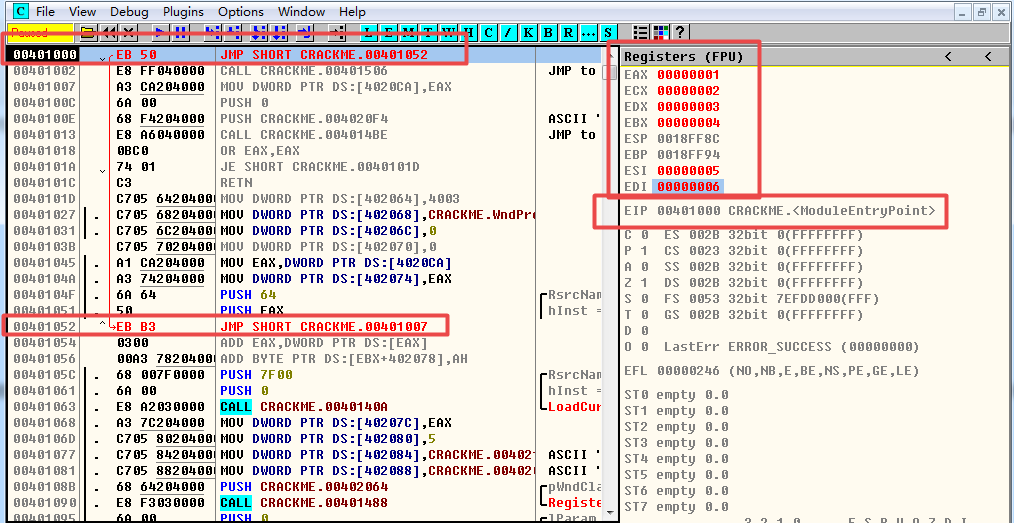
Task: Select EBX register value 00000004
Action: (x=688, y=122)
